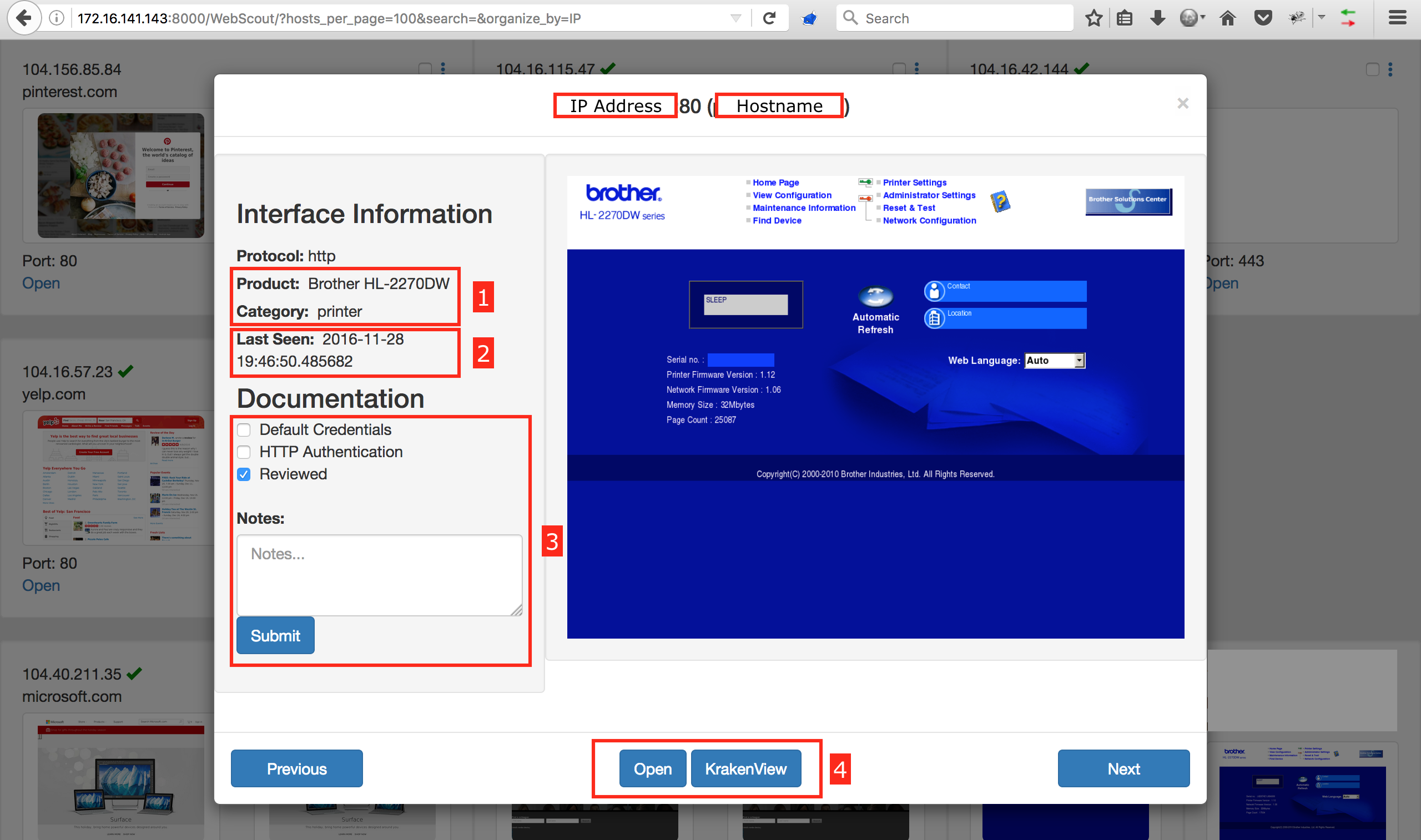Image resolution: width=1421 pixels, height=840 pixels.
Task: Close the interface dialog with X
Action: [1182, 103]
